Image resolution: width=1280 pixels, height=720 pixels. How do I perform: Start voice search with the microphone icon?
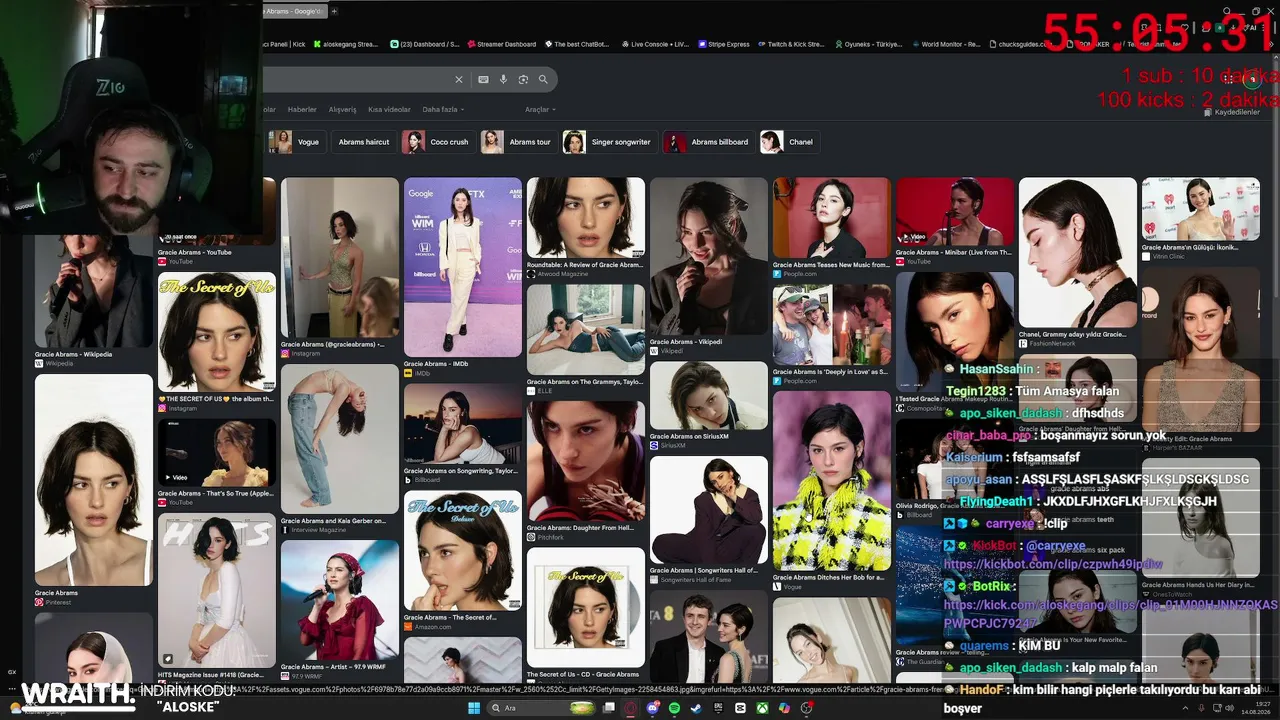[x=504, y=80]
